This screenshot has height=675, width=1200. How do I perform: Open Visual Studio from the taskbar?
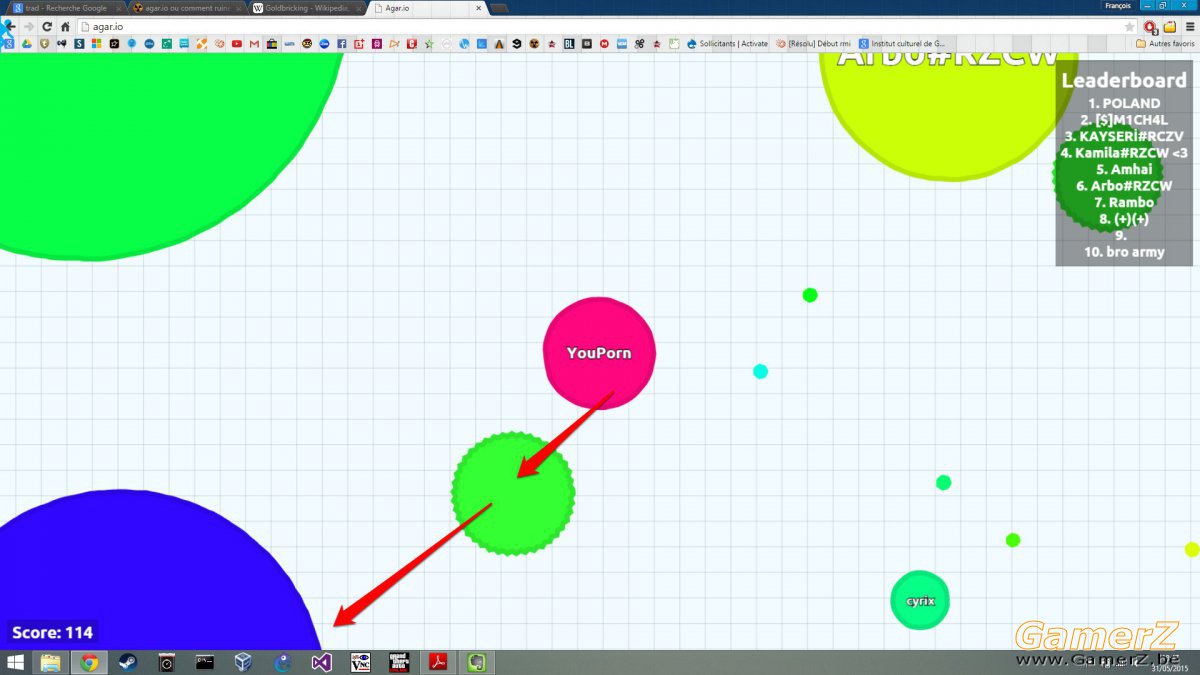[x=321, y=662]
